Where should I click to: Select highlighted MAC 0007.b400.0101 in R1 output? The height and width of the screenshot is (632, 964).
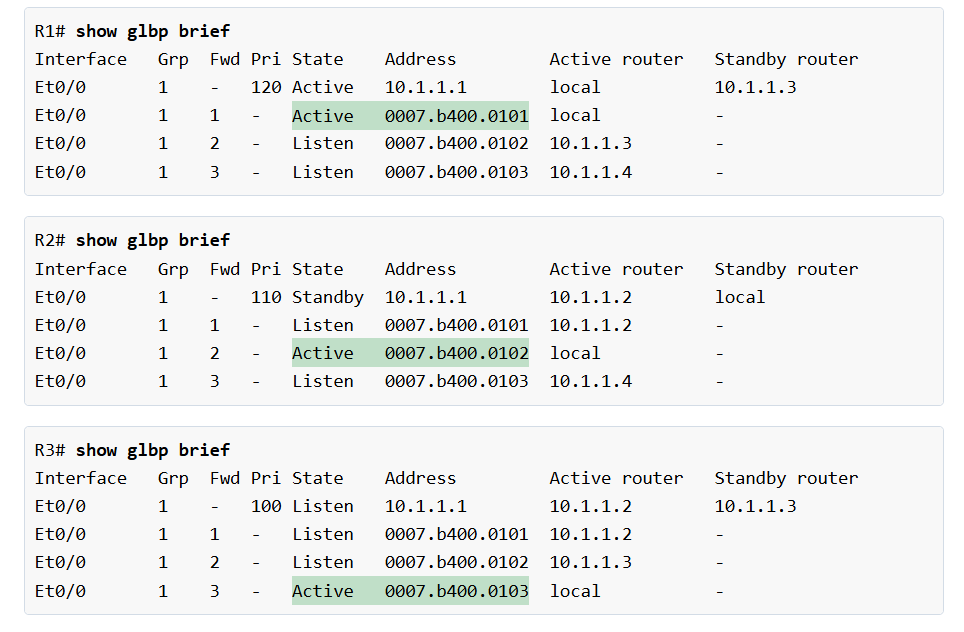pyautogui.click(x=456, y=116)
